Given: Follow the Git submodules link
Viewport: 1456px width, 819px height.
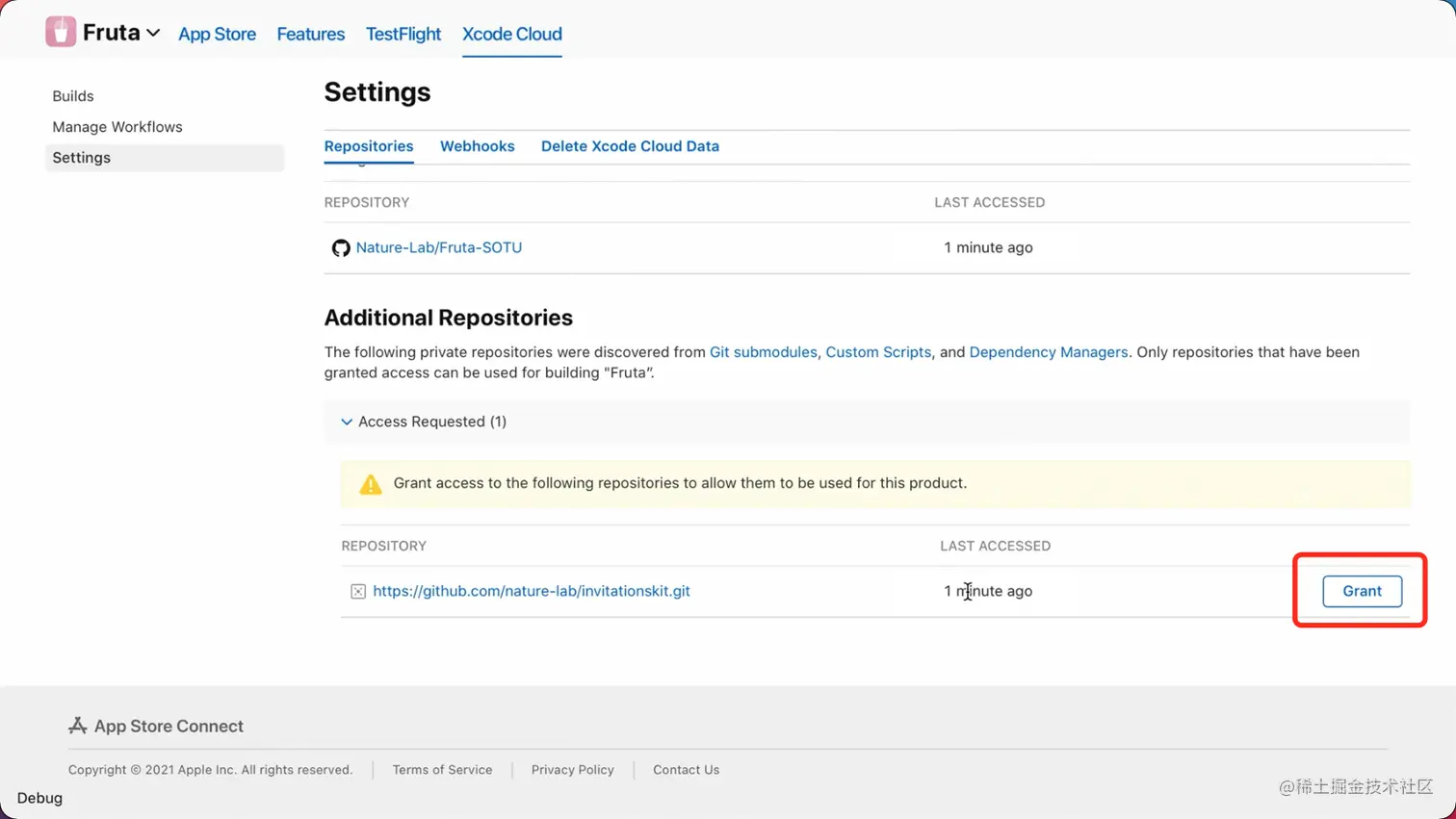Looking at the screenshot, I should click(x=763, y=352).
